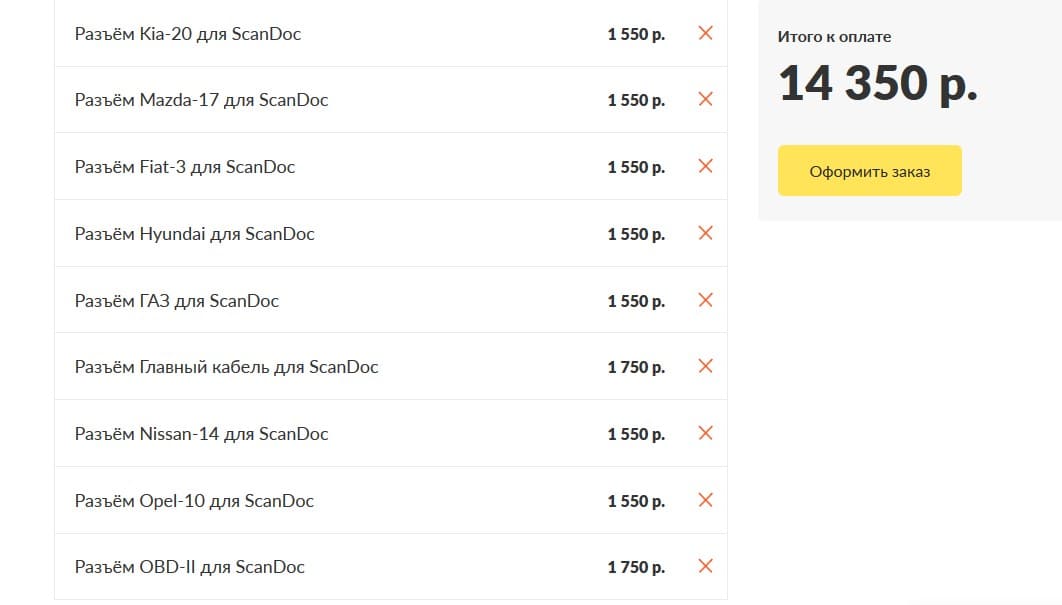Delete Главный кабель item from cart
This screenshot has height=605, width=1062.
point(705,366)
